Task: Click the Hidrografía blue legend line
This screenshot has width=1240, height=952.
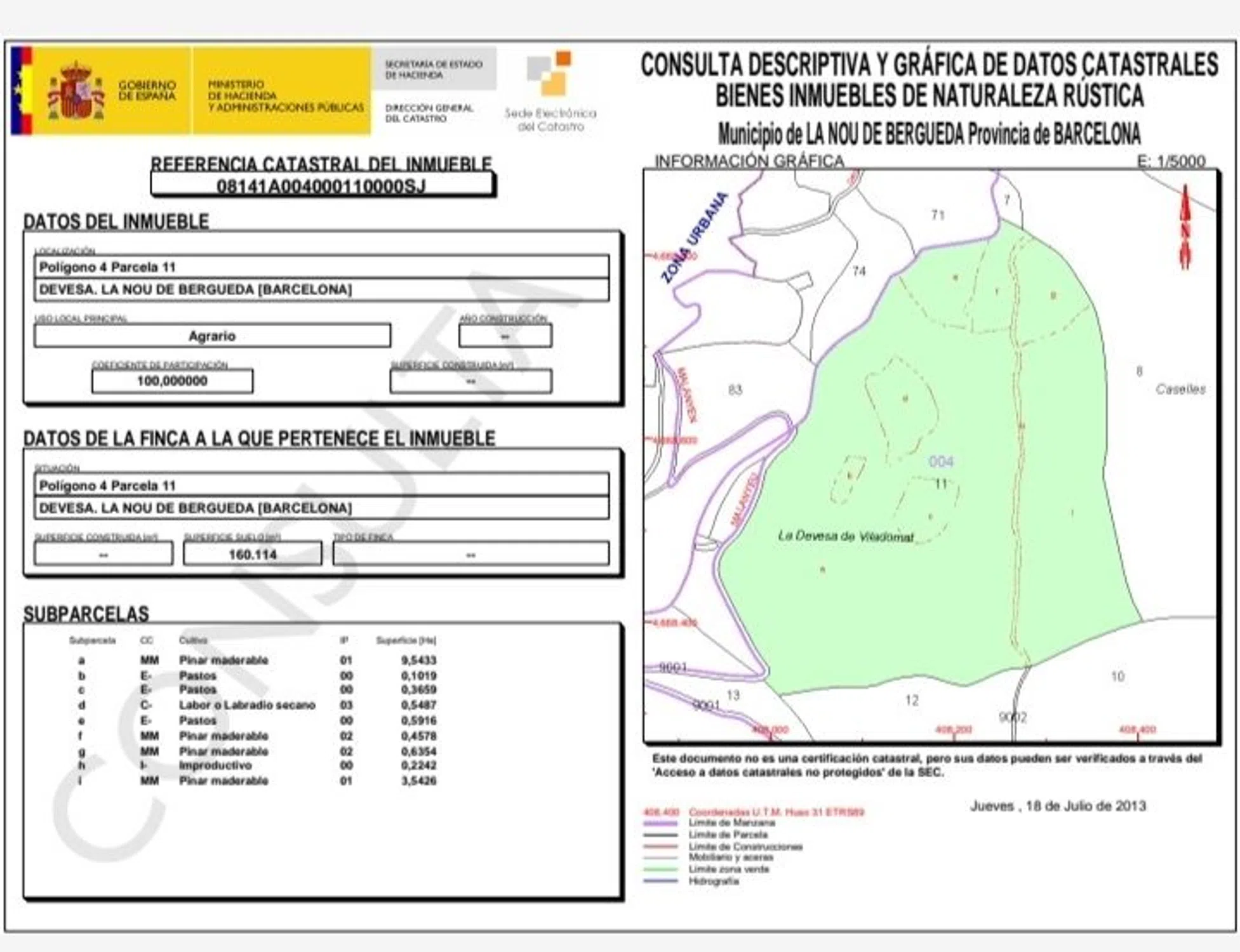Action: (x=660, y=881)
